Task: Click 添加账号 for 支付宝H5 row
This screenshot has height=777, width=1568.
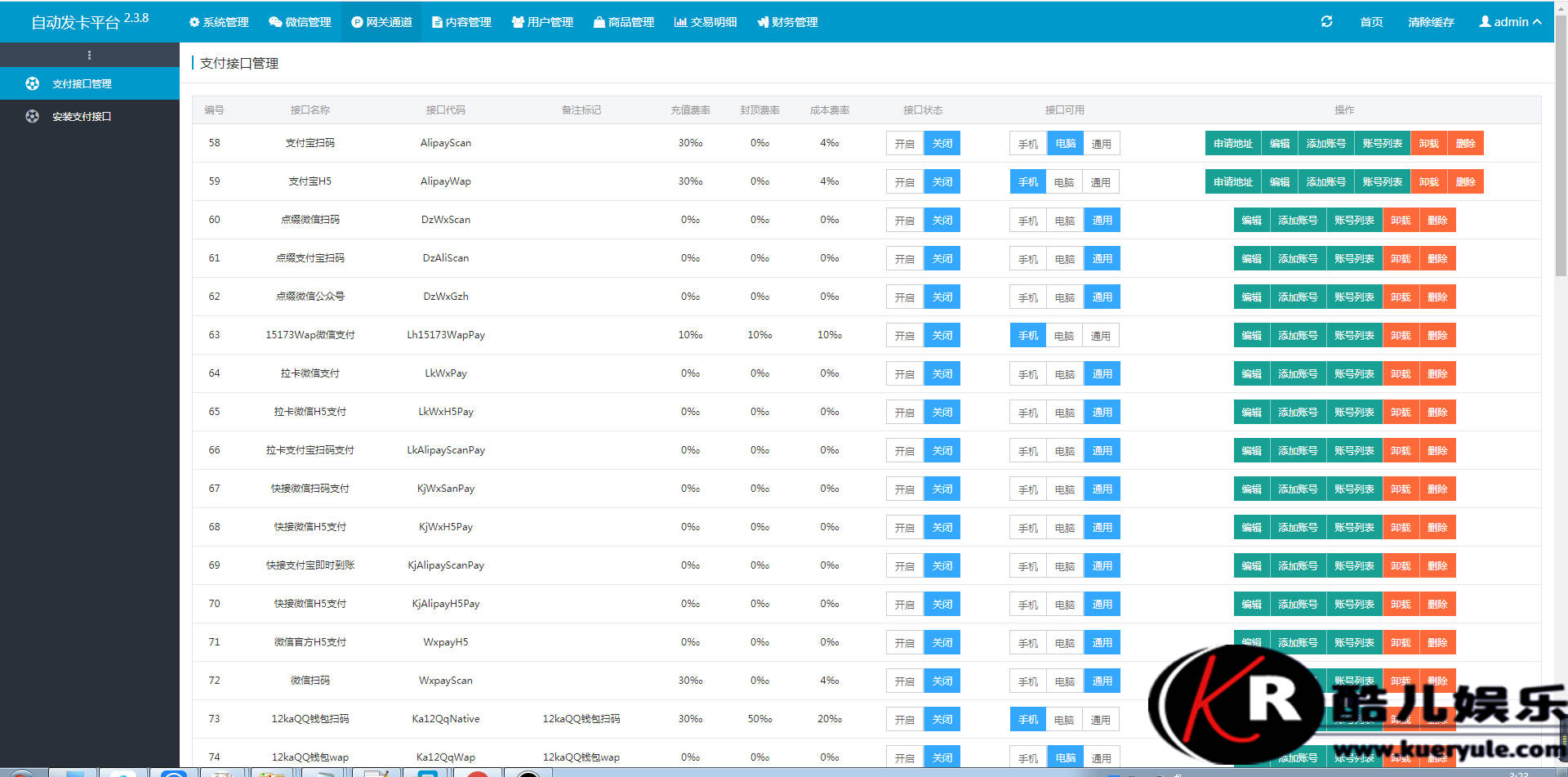Action: tap(1325, 181)
